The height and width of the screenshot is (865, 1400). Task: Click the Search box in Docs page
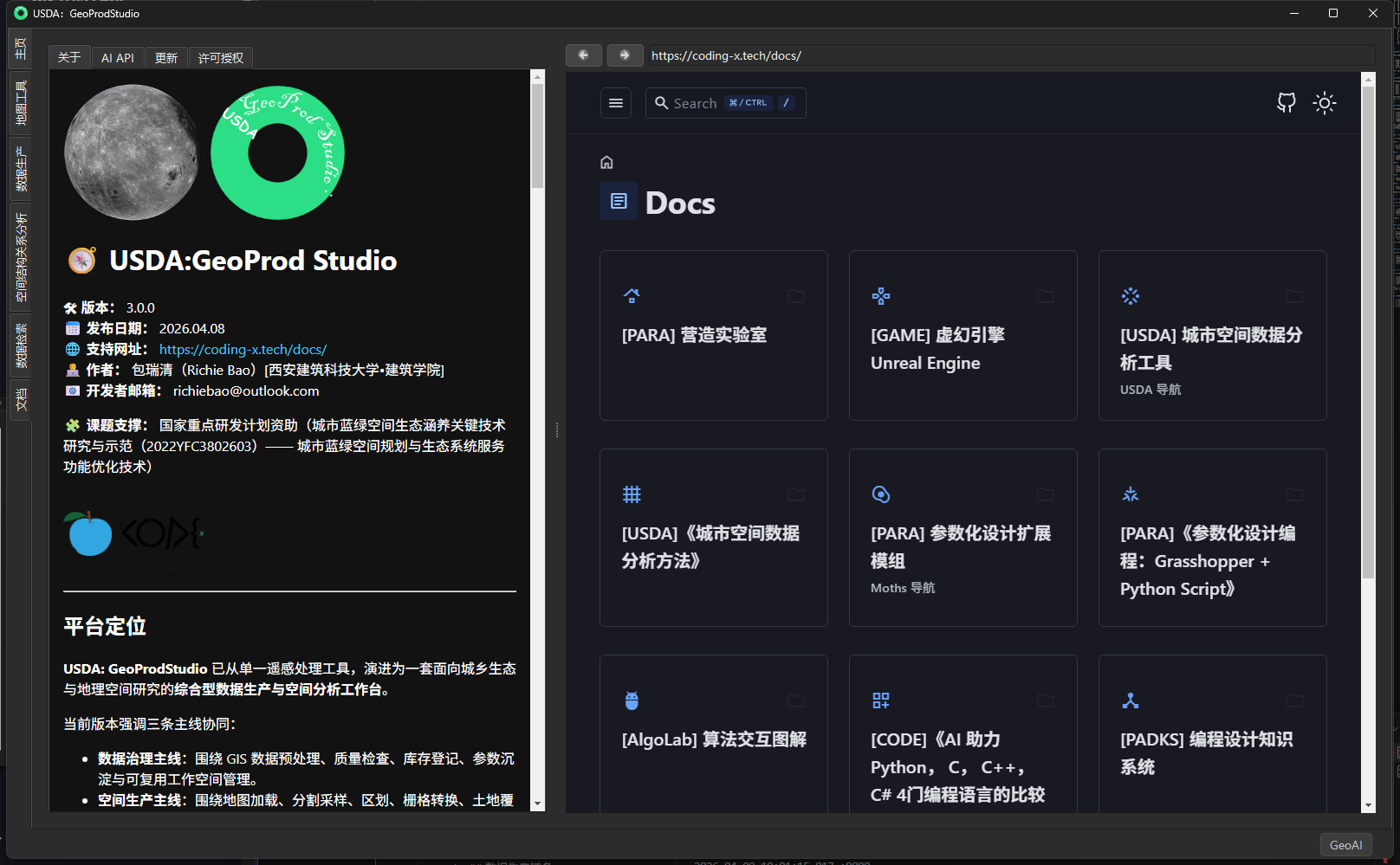click(726, 103)
